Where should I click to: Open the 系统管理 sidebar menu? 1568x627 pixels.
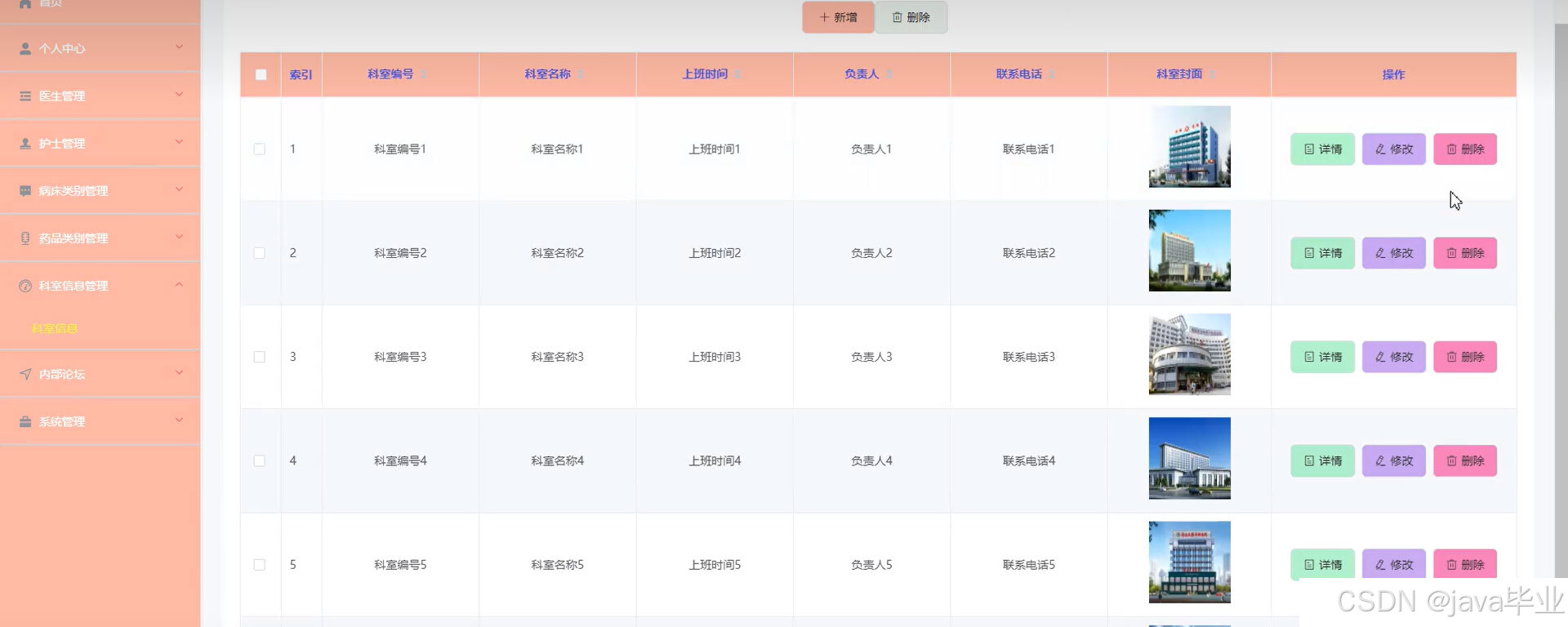100,421
